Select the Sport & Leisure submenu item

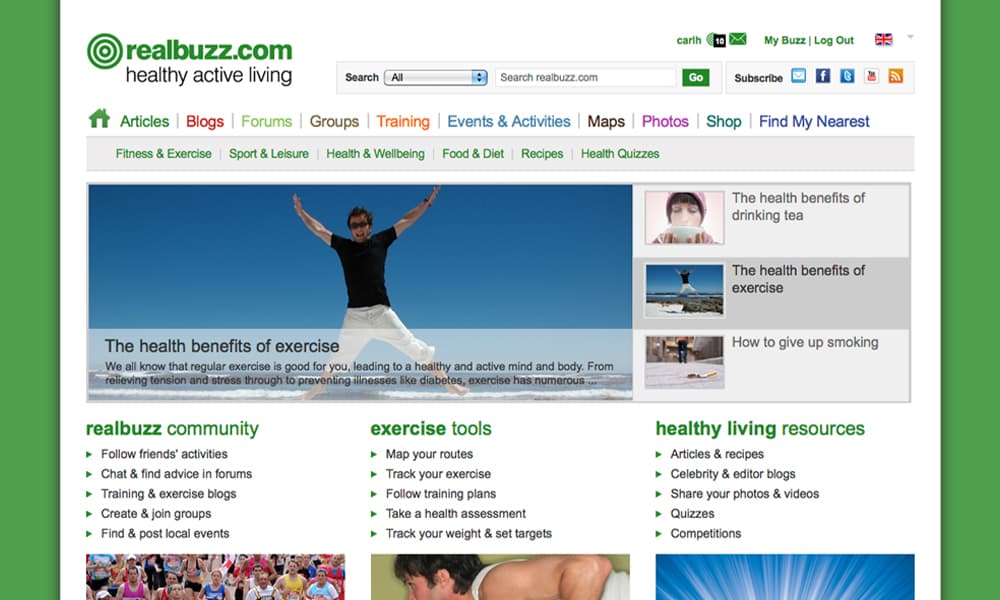268,154
